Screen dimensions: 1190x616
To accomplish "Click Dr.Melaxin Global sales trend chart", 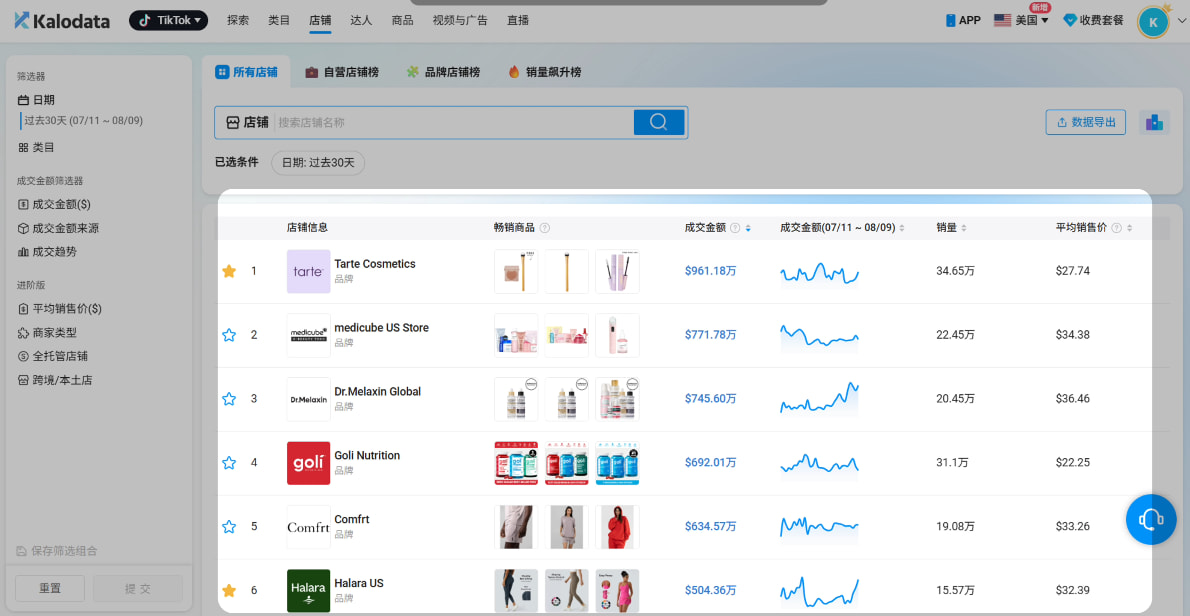I will (x=820, y=398).
